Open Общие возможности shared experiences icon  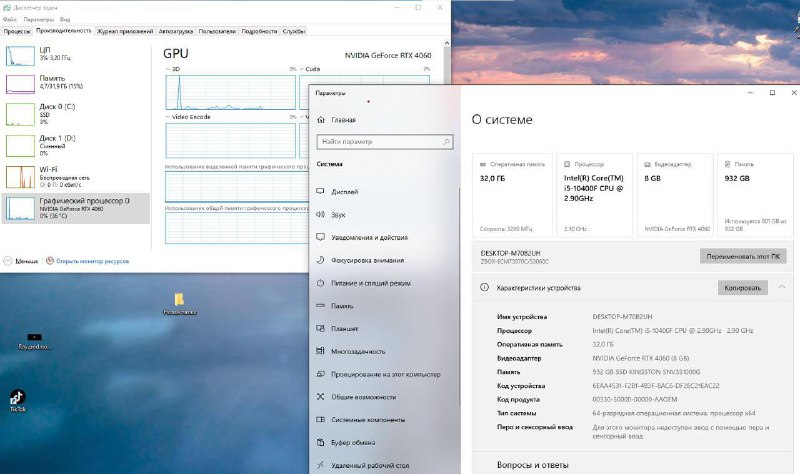coord(320,396)
